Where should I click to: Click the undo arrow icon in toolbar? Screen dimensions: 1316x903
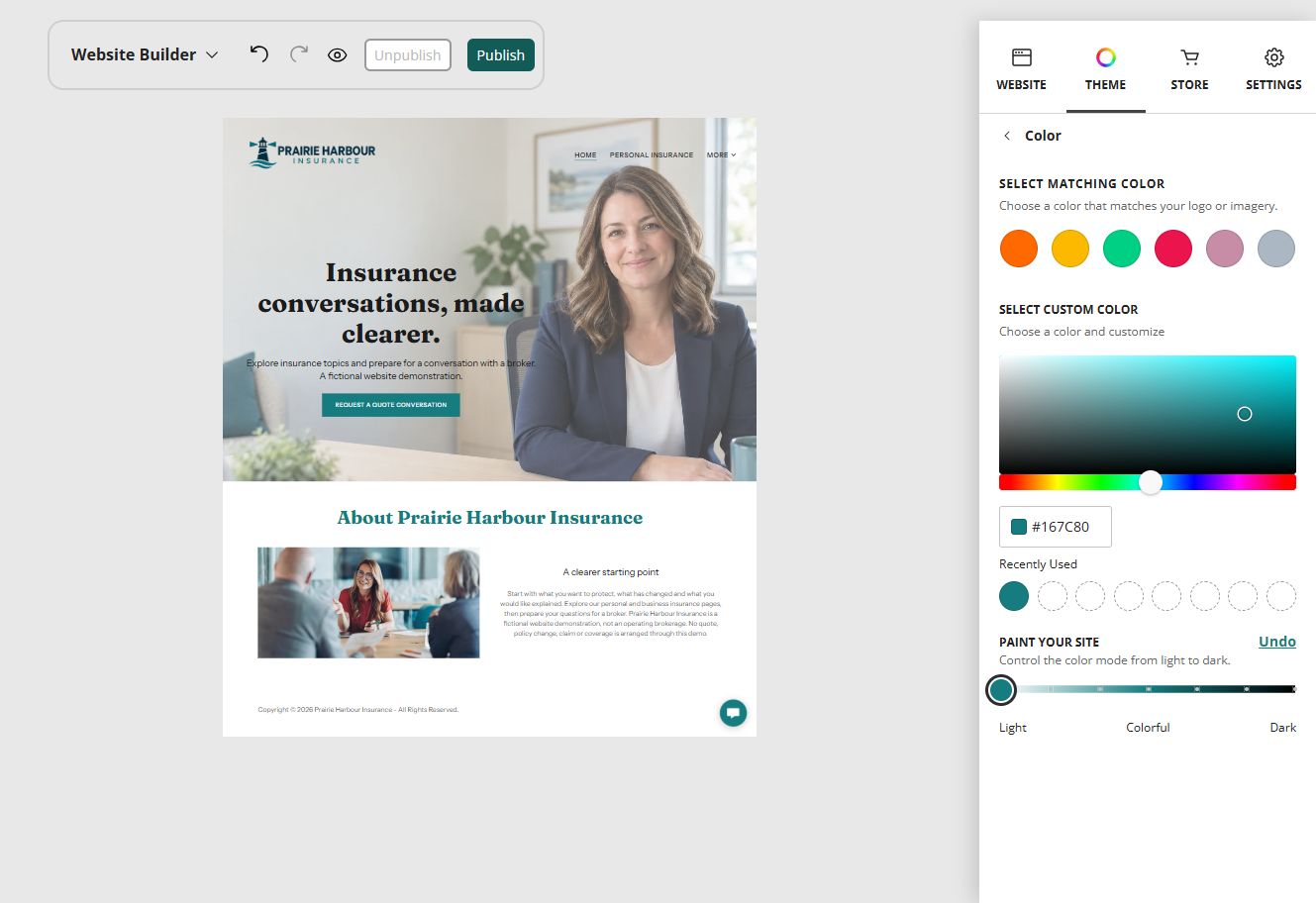tap(258, 54)
